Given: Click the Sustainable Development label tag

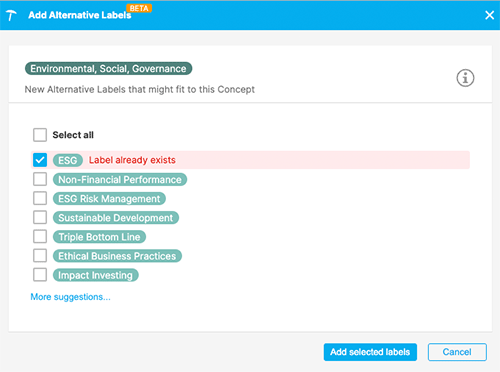Looking at the screenshot, I should click(116, 218).
